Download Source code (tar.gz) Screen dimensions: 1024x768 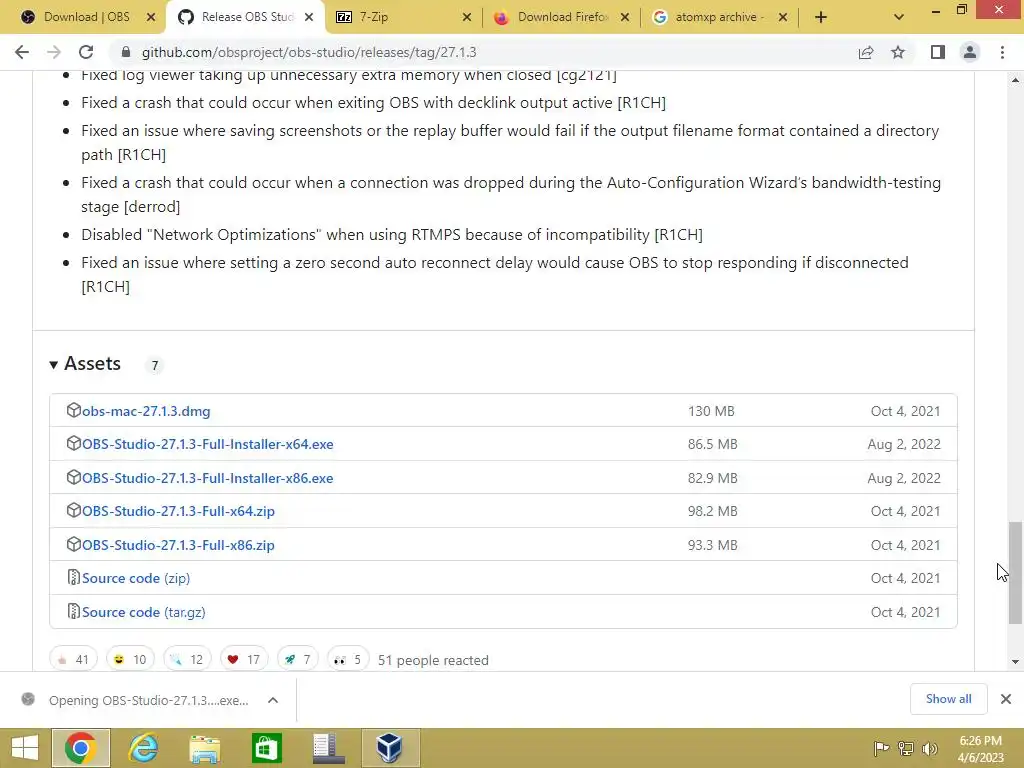tap(144, 613)
